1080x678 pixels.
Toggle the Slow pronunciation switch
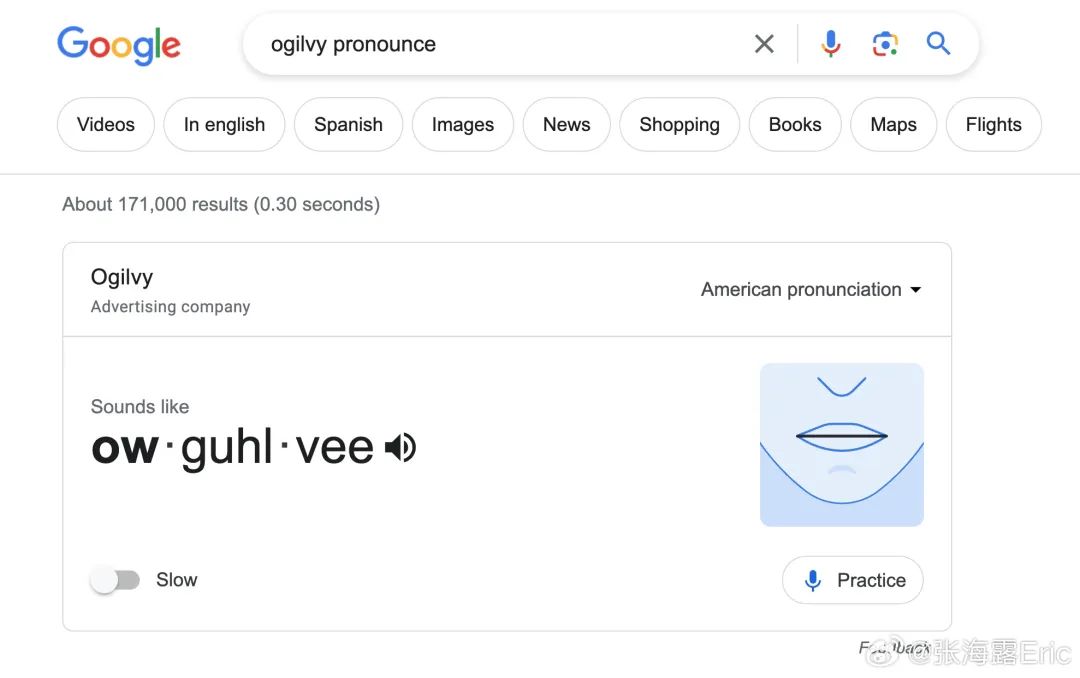(x=115, y=580)
